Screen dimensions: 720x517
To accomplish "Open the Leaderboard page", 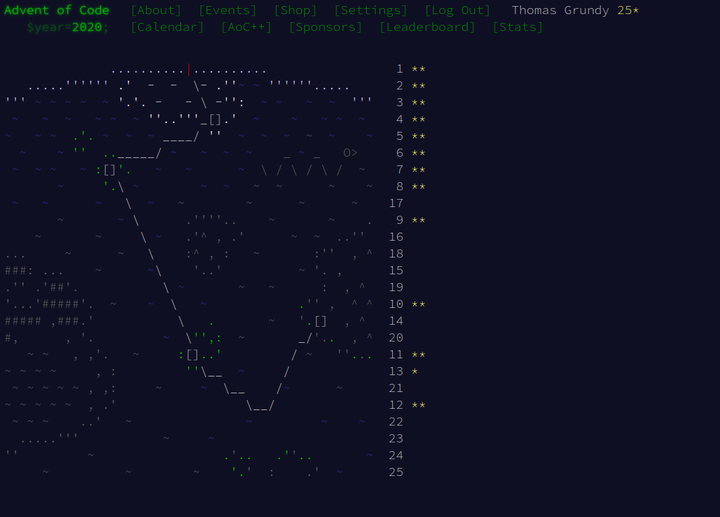I will (427, 27).
